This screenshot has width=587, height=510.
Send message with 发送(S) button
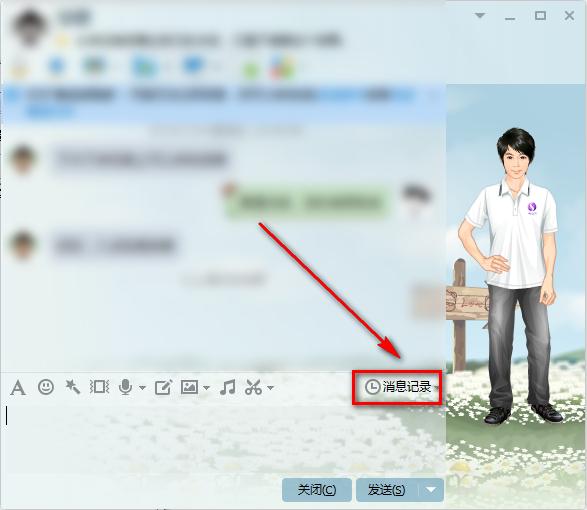coord(387,490)
